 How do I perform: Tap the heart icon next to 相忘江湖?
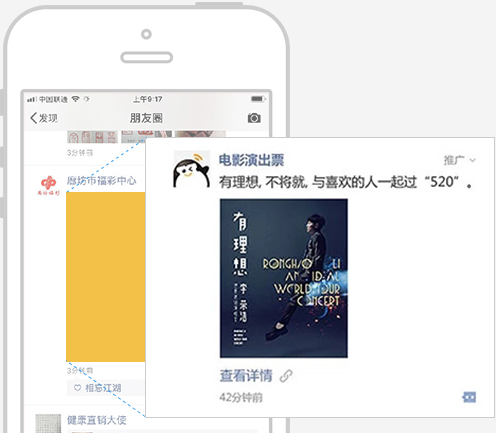click(x=78, y=388)
